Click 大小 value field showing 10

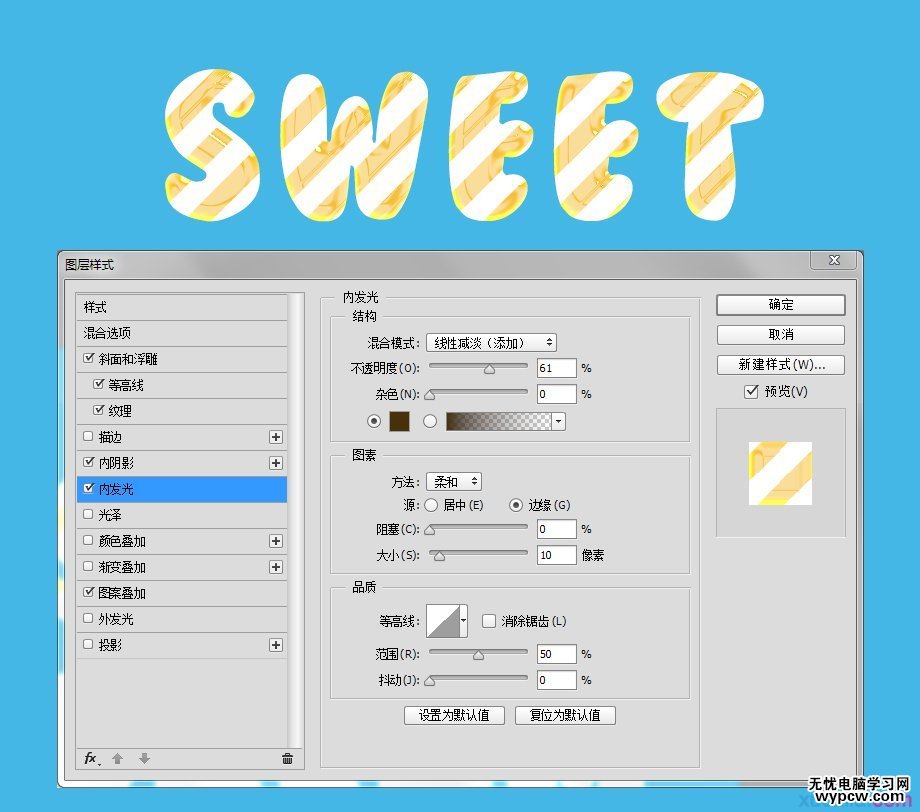557,554
